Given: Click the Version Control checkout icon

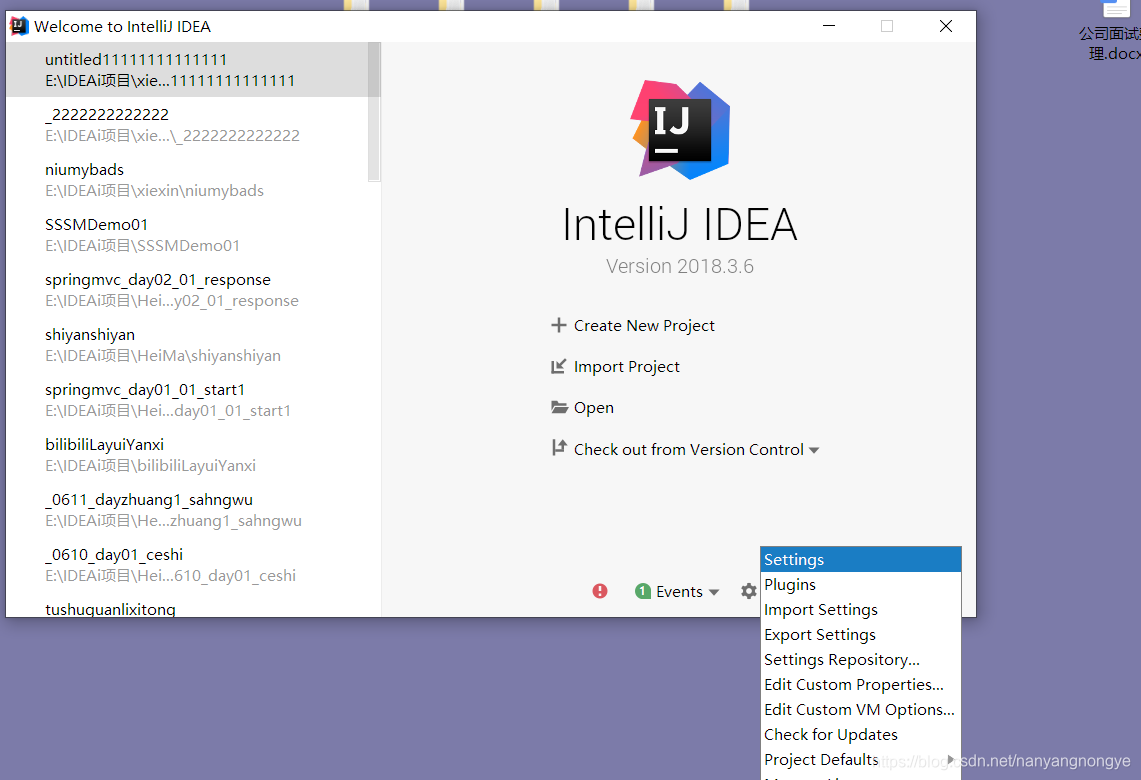Looking at the screenshot, I should (x=558, y=447).
